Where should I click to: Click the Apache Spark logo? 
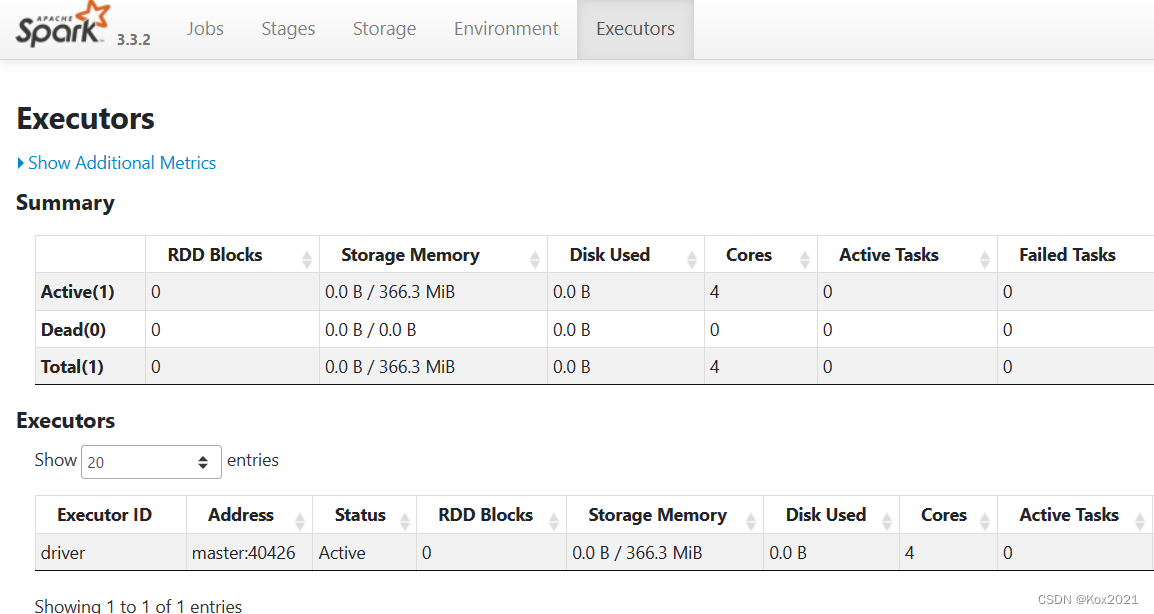(x=60, y=26)
